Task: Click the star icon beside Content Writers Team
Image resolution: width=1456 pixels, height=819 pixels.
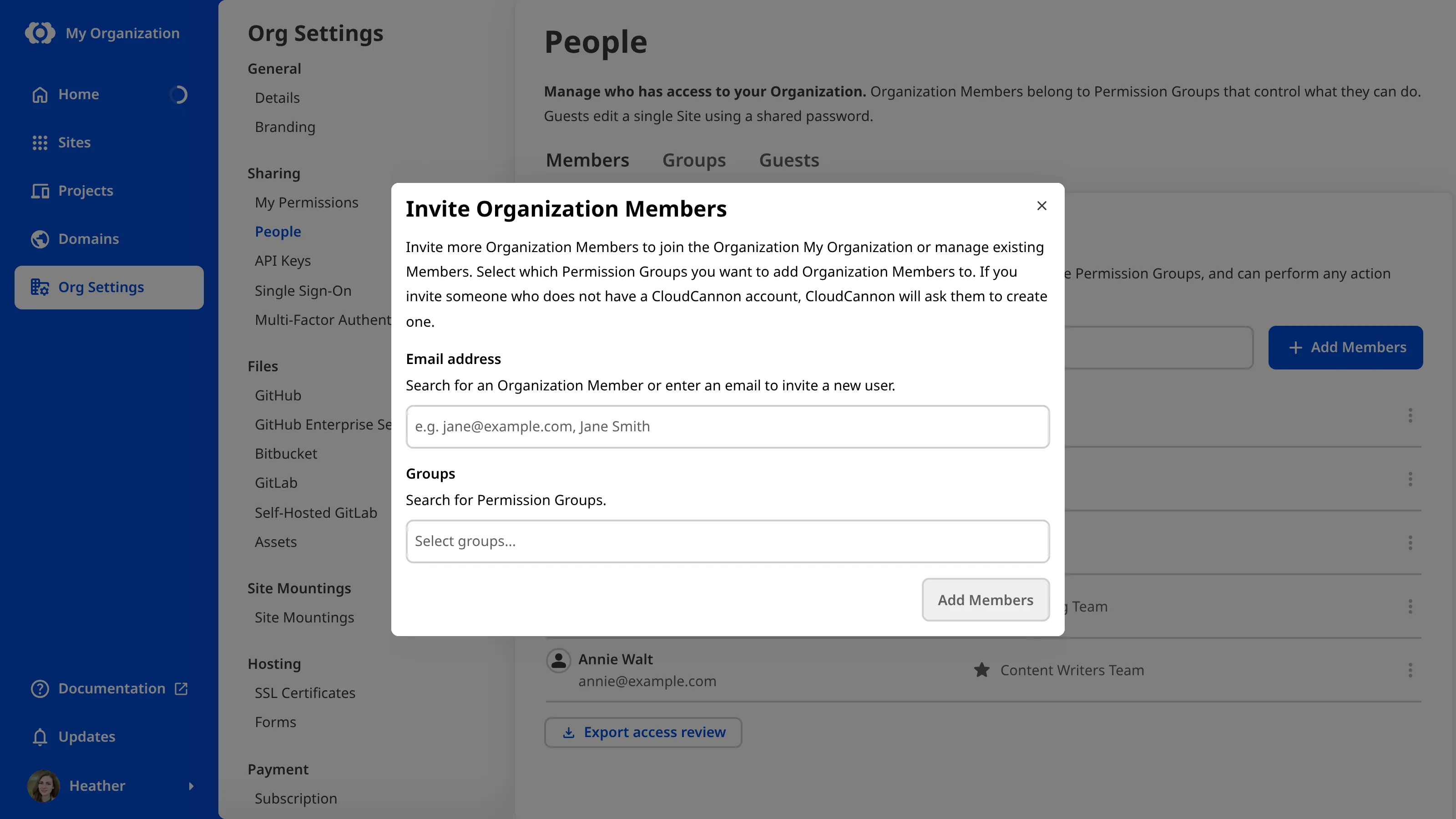Action: [982, 670]
